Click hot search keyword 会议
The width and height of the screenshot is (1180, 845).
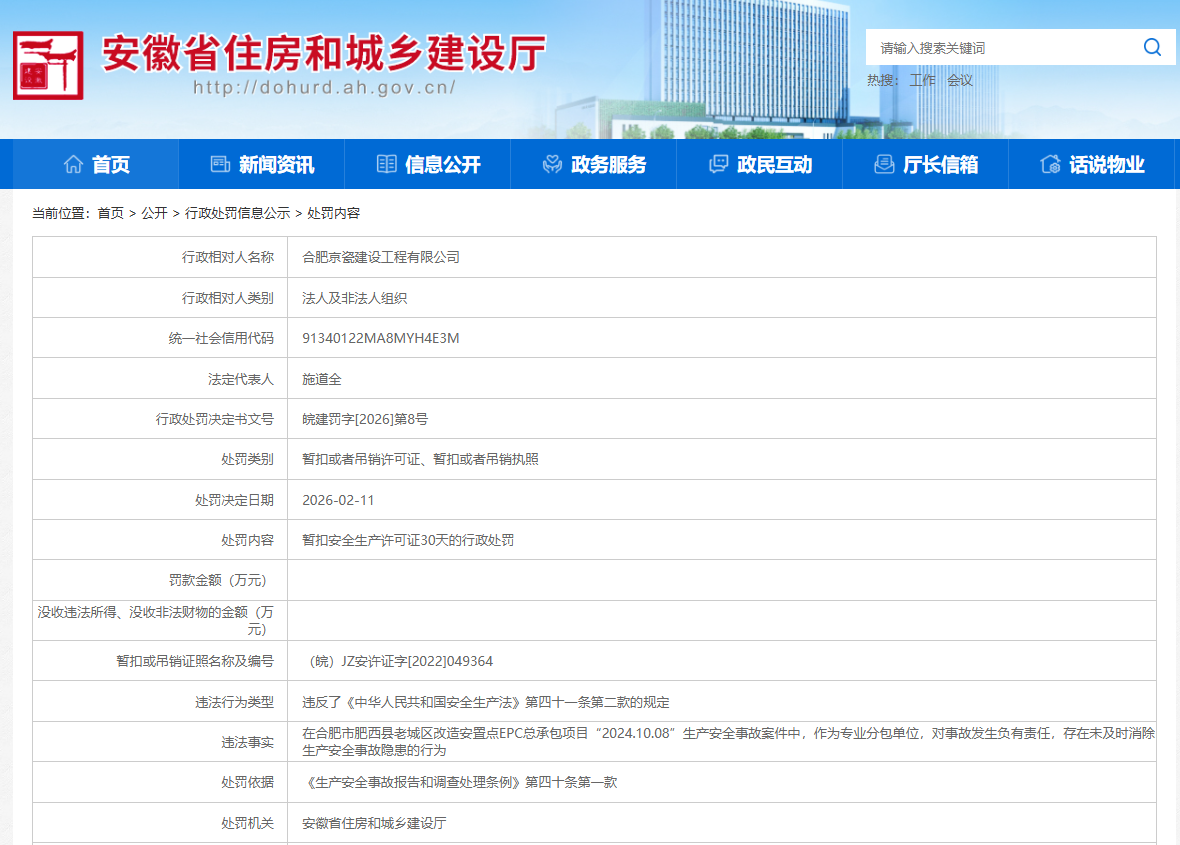tap(960, 80)
